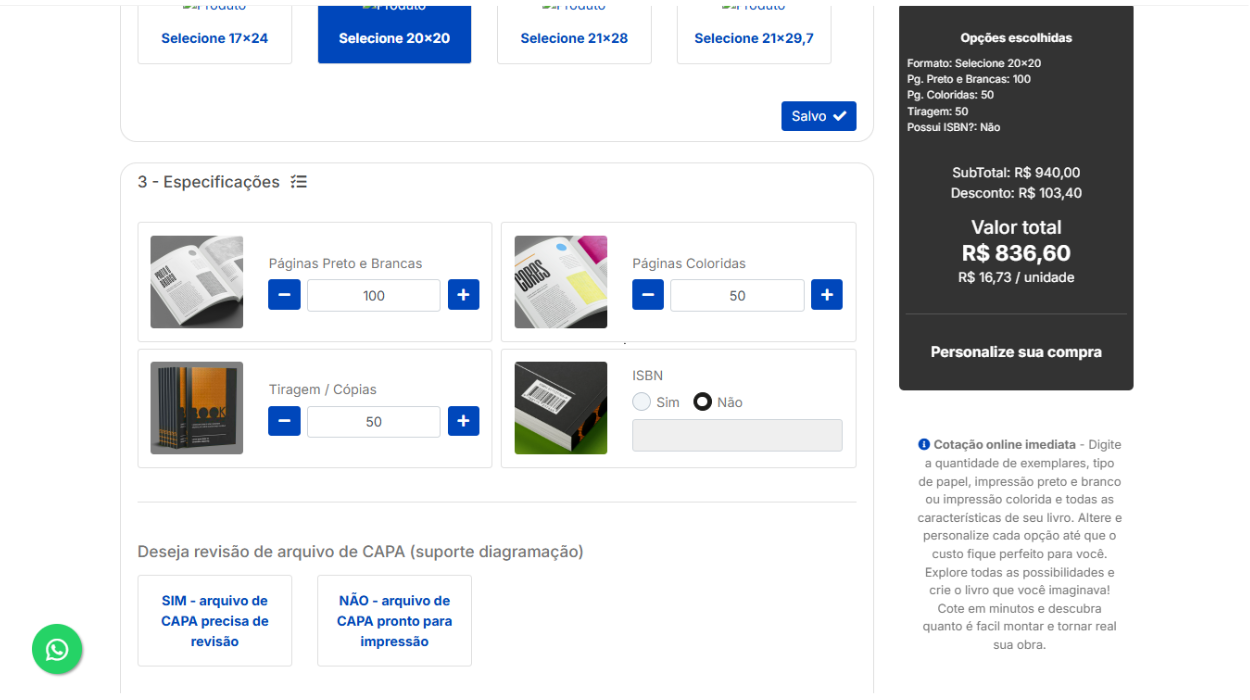Click the Páginas Coloridas book thumbnail
Image resolution: width=1250 pixels, height=700 pixels.
[560, 282]
